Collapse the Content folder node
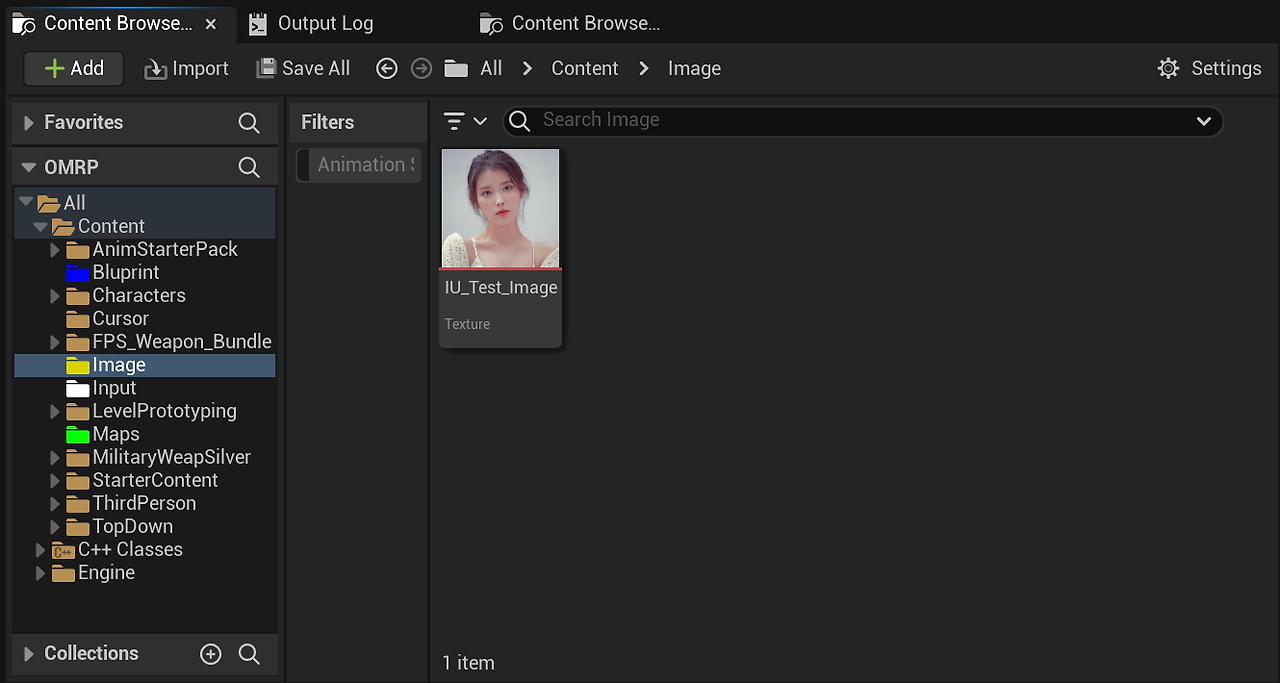Image resolution: width=1280 pixels, height=683 pixels. point(41,226)
